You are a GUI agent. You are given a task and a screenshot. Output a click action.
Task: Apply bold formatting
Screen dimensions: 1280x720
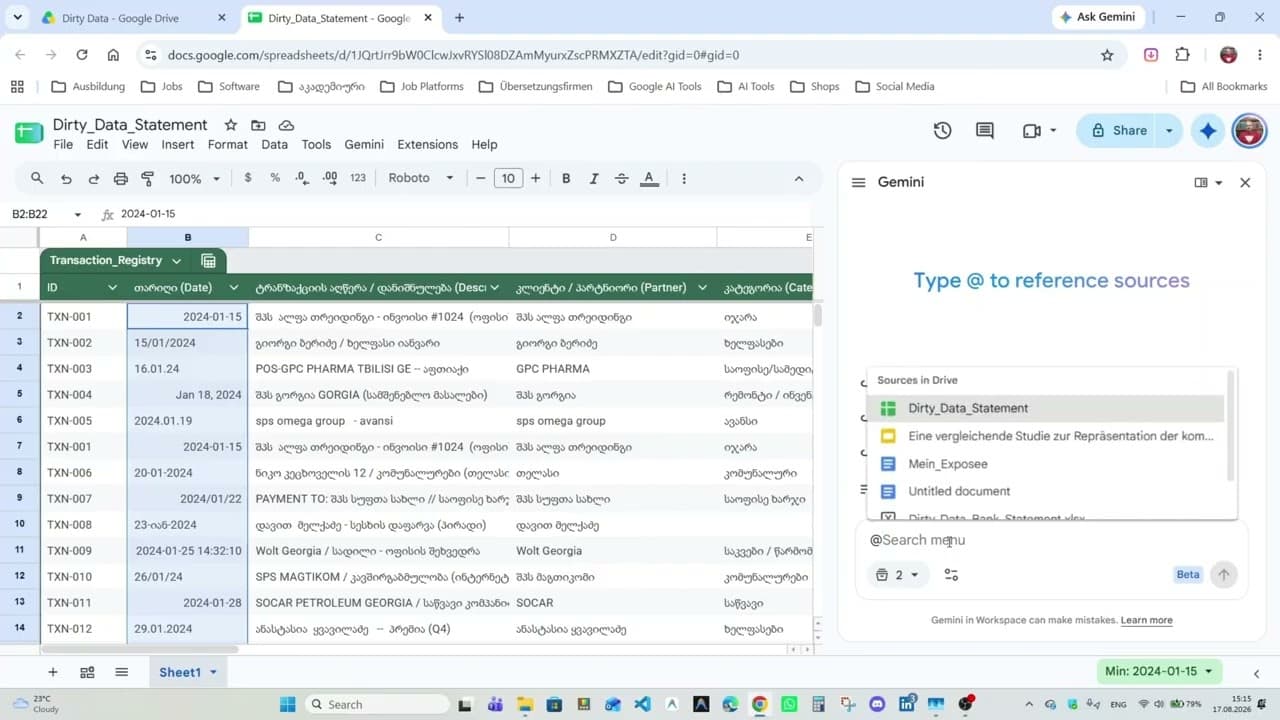[566, 178]
